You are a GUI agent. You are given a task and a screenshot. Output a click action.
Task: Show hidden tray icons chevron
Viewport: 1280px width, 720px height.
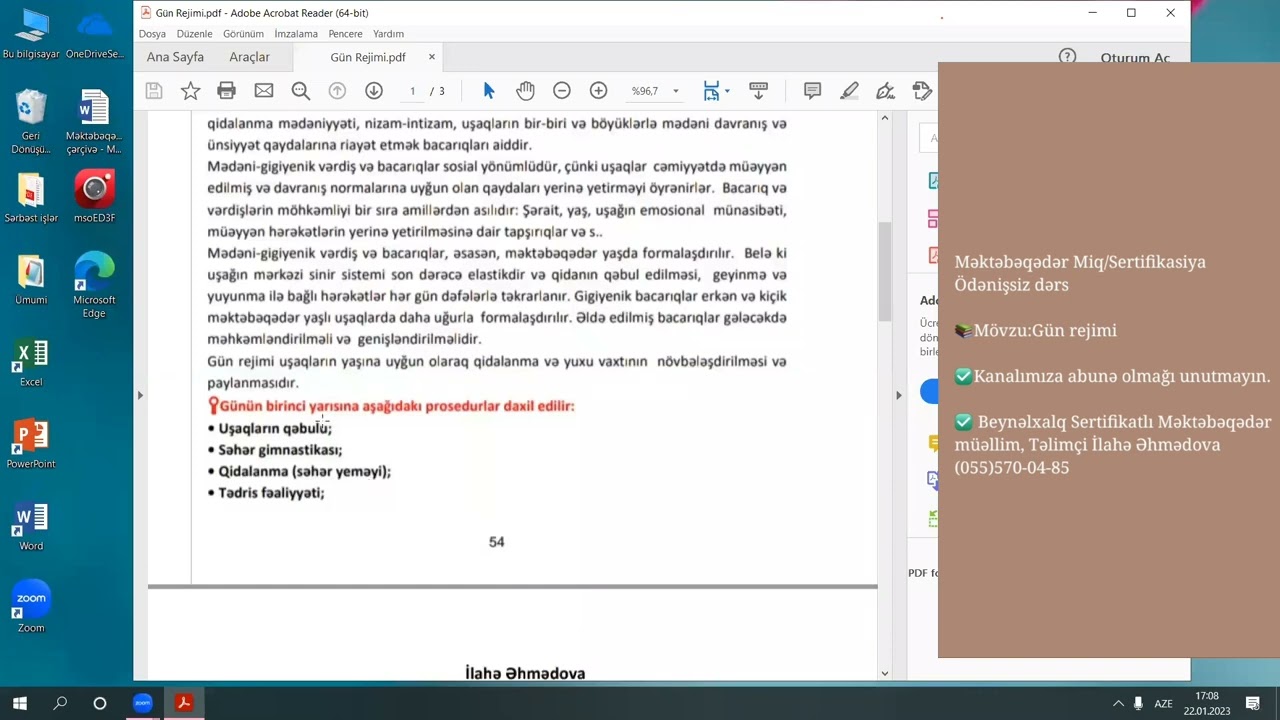1118,704
